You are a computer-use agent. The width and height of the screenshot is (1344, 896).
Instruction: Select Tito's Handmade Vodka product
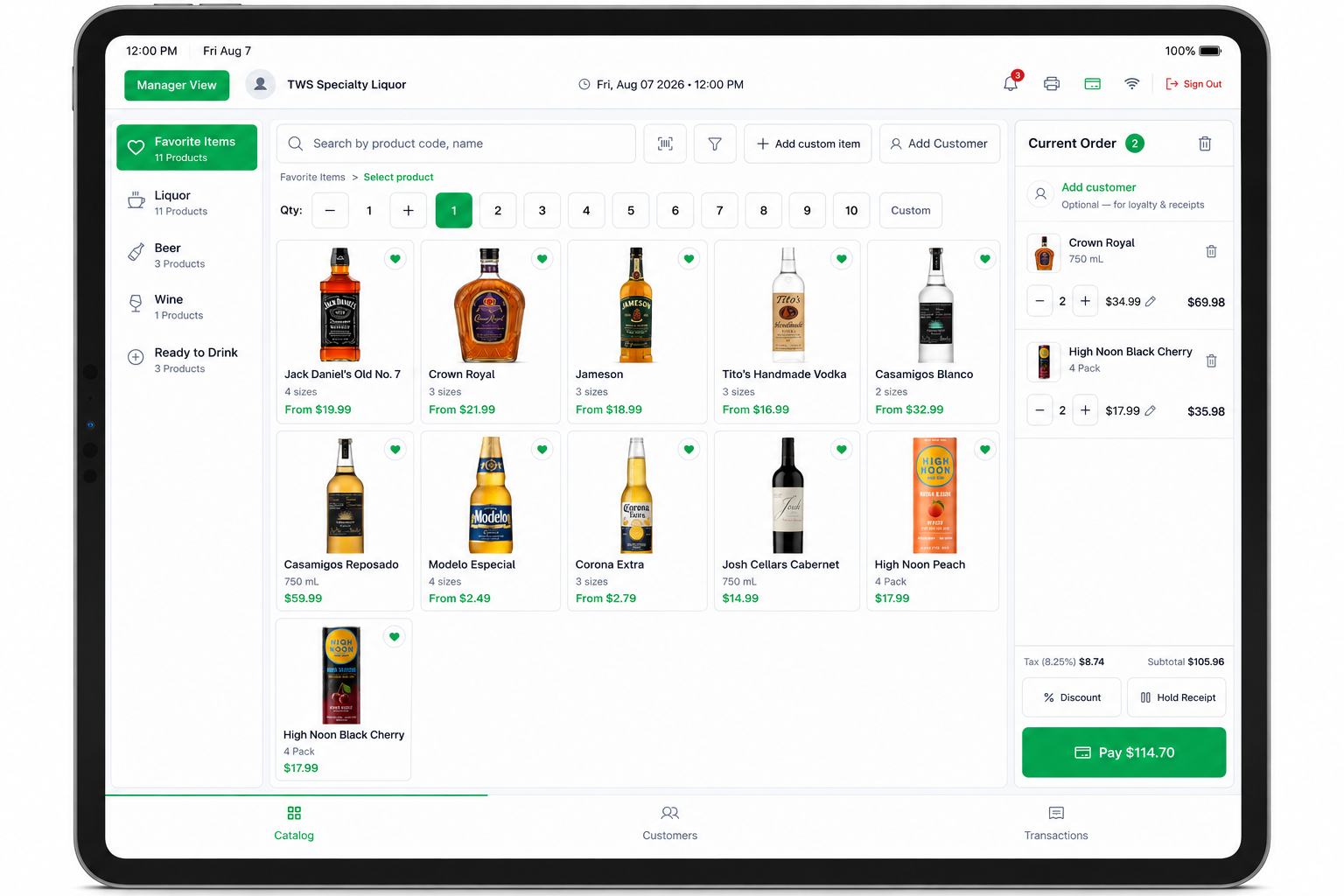coord(787,332)
